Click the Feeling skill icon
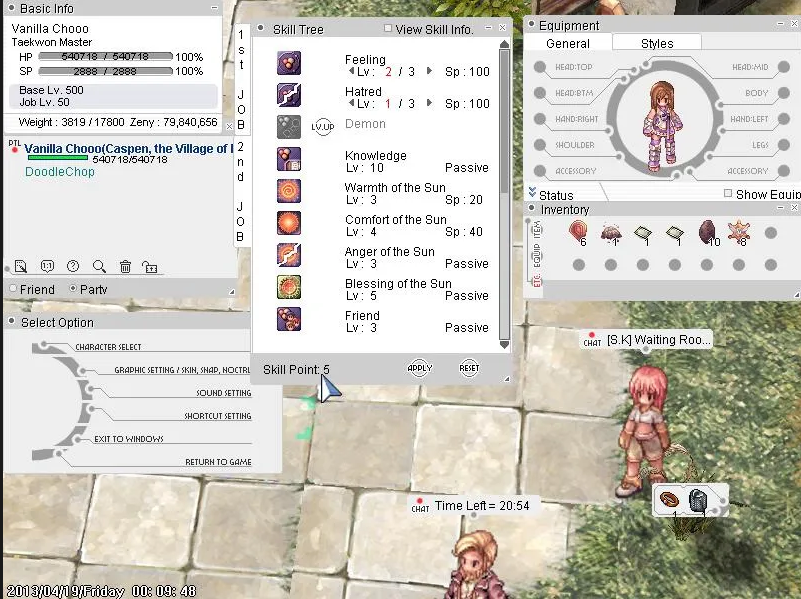This screenshot has width=801, height=599. click(288, 63)
